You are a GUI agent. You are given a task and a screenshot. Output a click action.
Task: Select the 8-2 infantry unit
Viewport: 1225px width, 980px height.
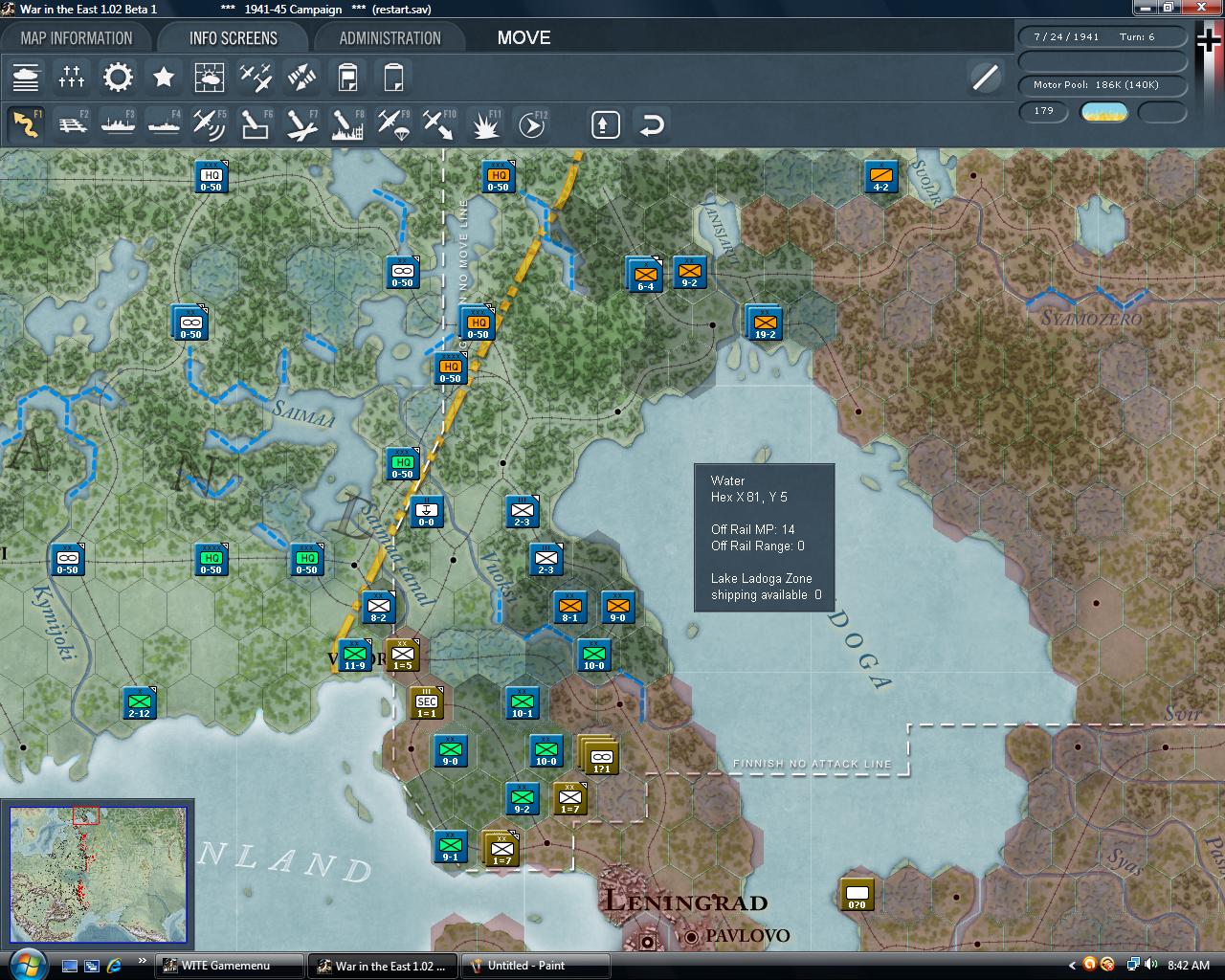pyautogui.click(x=378, y=608)
